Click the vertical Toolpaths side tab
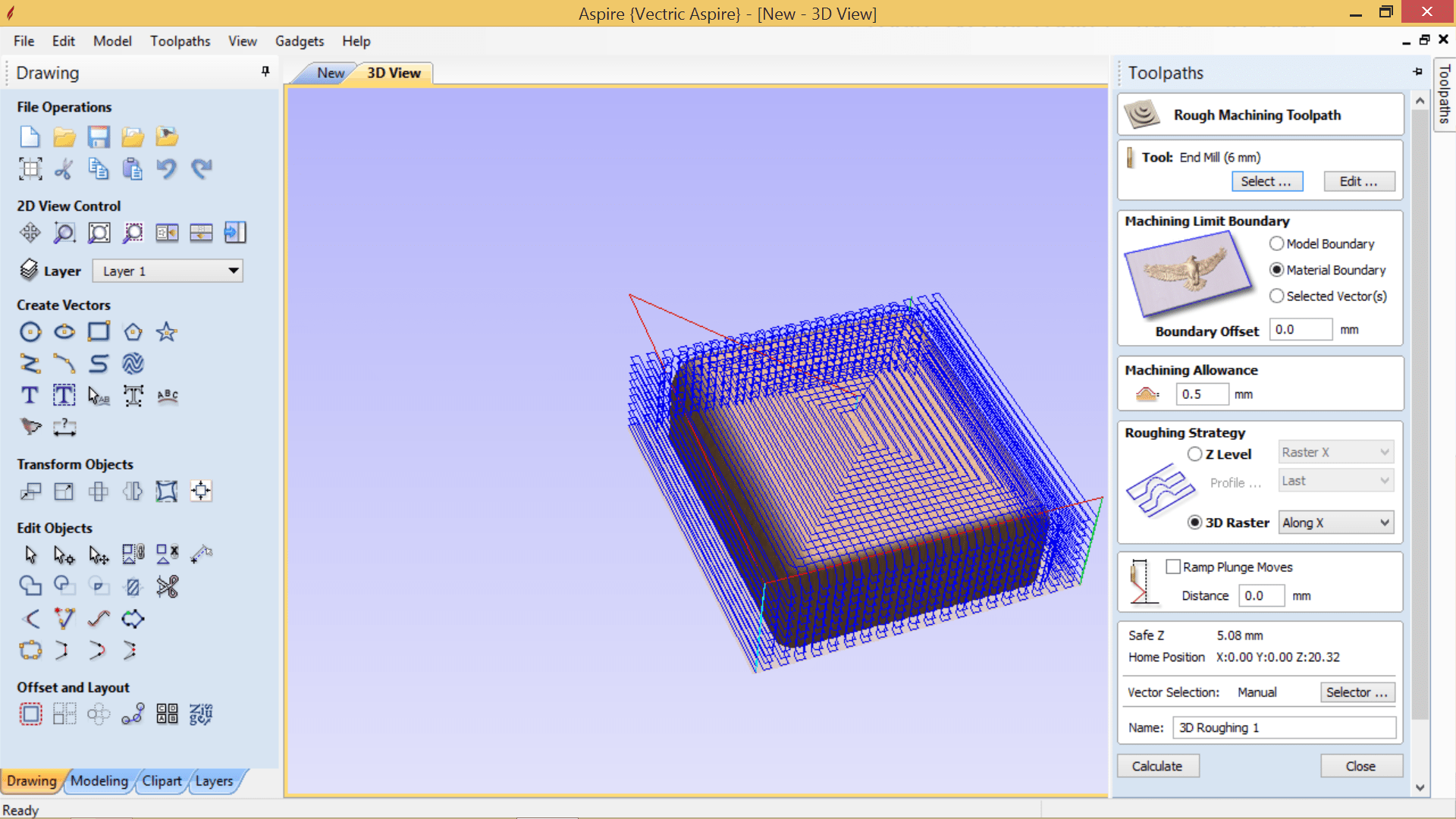The image size is (1456, 819). 1445,94
